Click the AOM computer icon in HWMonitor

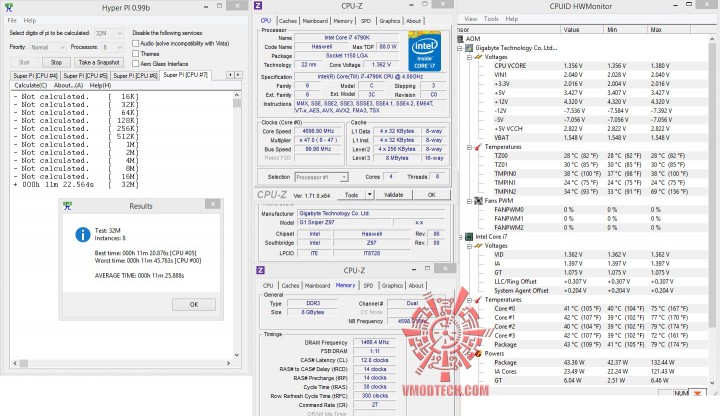[x=461, y=39]
